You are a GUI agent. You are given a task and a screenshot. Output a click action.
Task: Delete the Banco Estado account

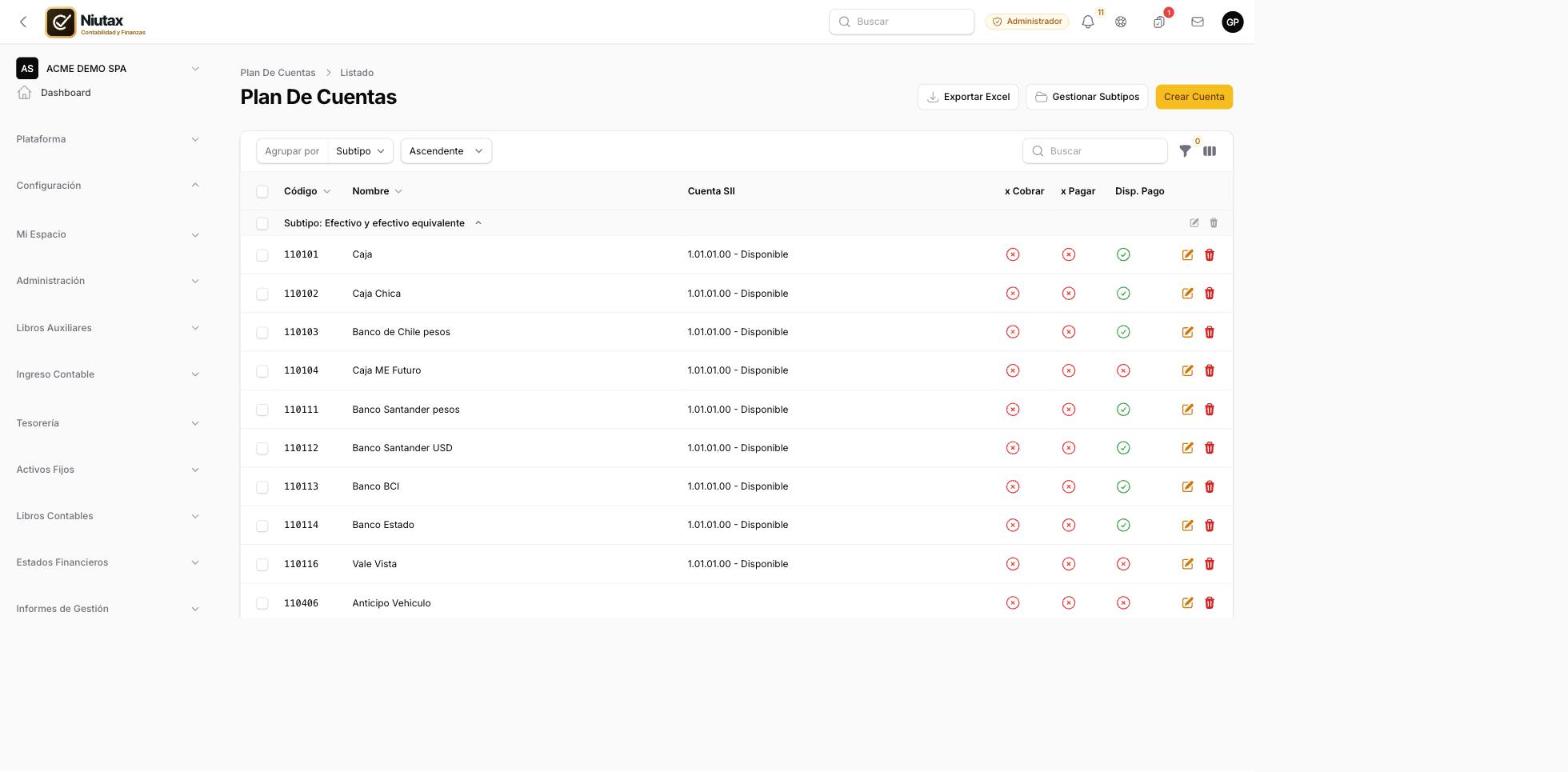click(1209, 526)
